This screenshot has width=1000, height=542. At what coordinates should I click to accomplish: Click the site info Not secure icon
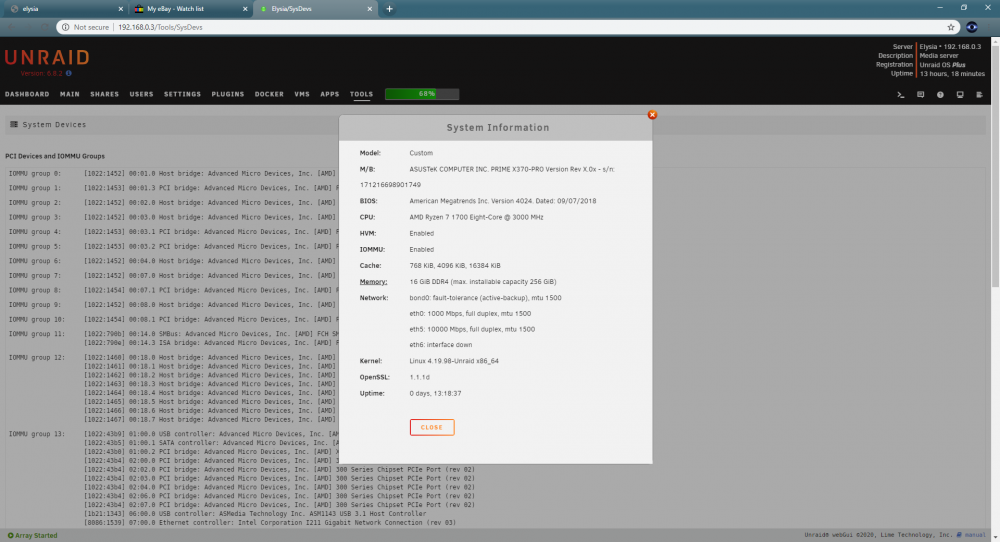tap(65, 27)
